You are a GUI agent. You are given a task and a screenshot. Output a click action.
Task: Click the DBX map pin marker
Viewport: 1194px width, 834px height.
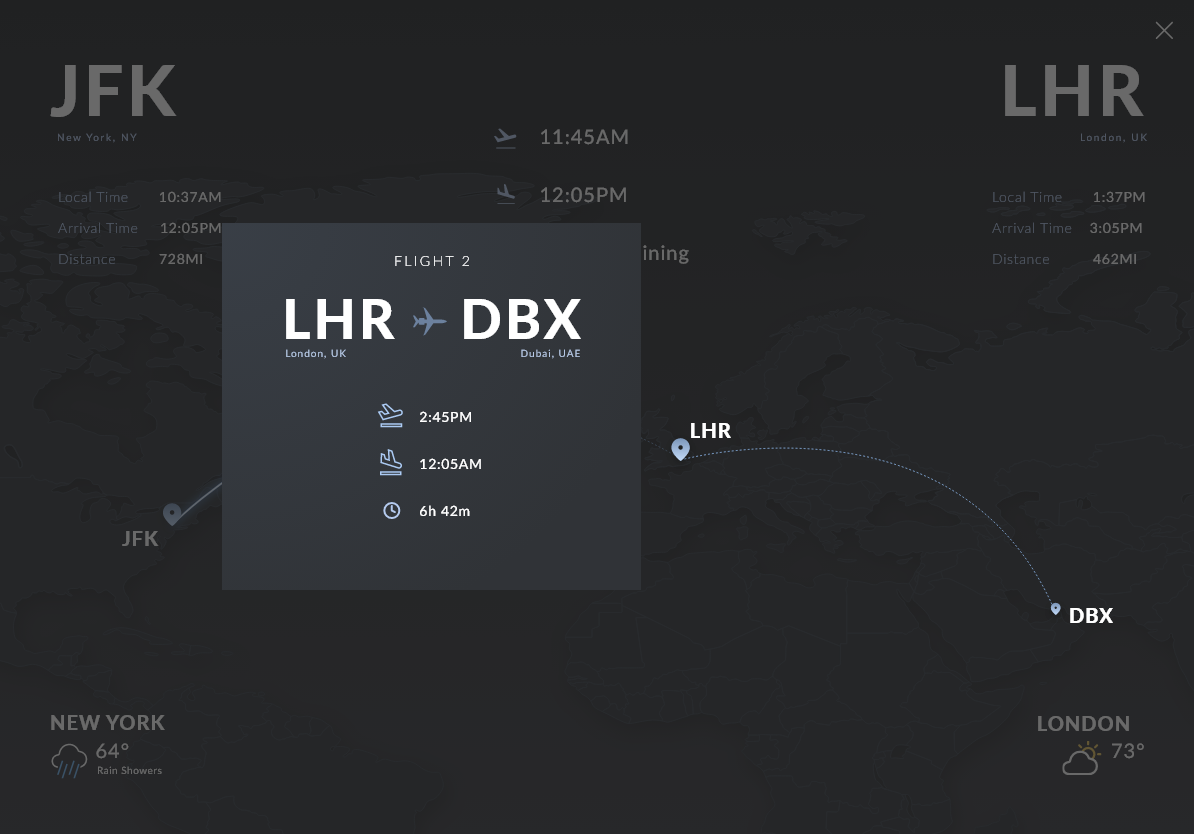tap(1055, 608)
